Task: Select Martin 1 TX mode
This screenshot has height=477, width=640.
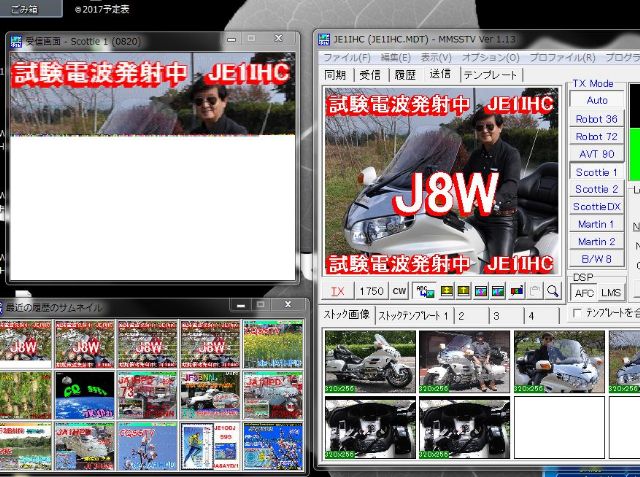Action: (596, 224)
